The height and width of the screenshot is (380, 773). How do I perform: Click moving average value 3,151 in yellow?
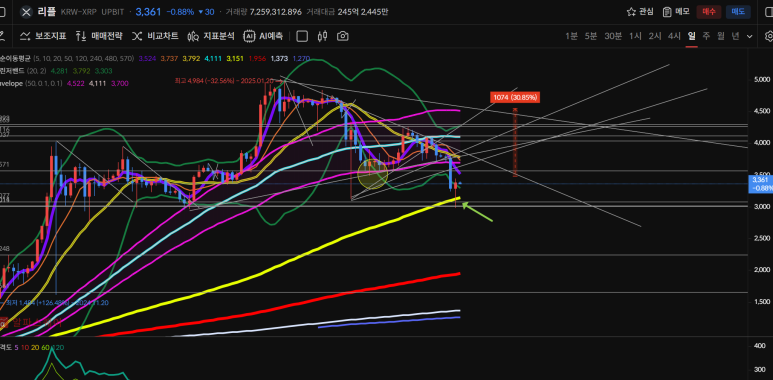click(235, 58)
